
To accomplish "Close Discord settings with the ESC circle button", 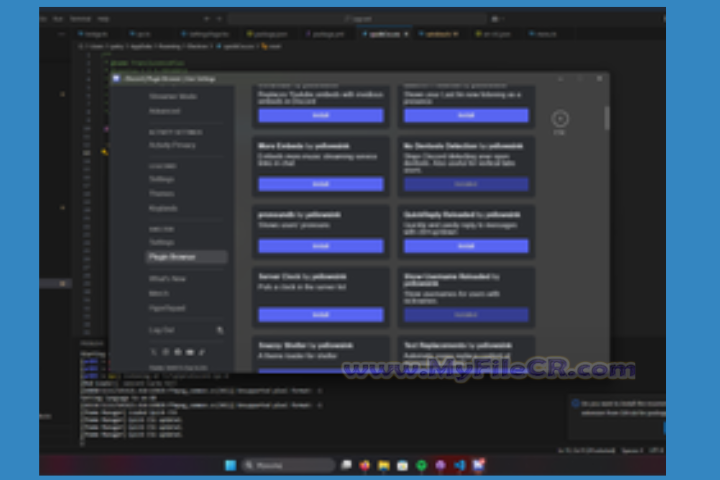I will coord(560,119).
